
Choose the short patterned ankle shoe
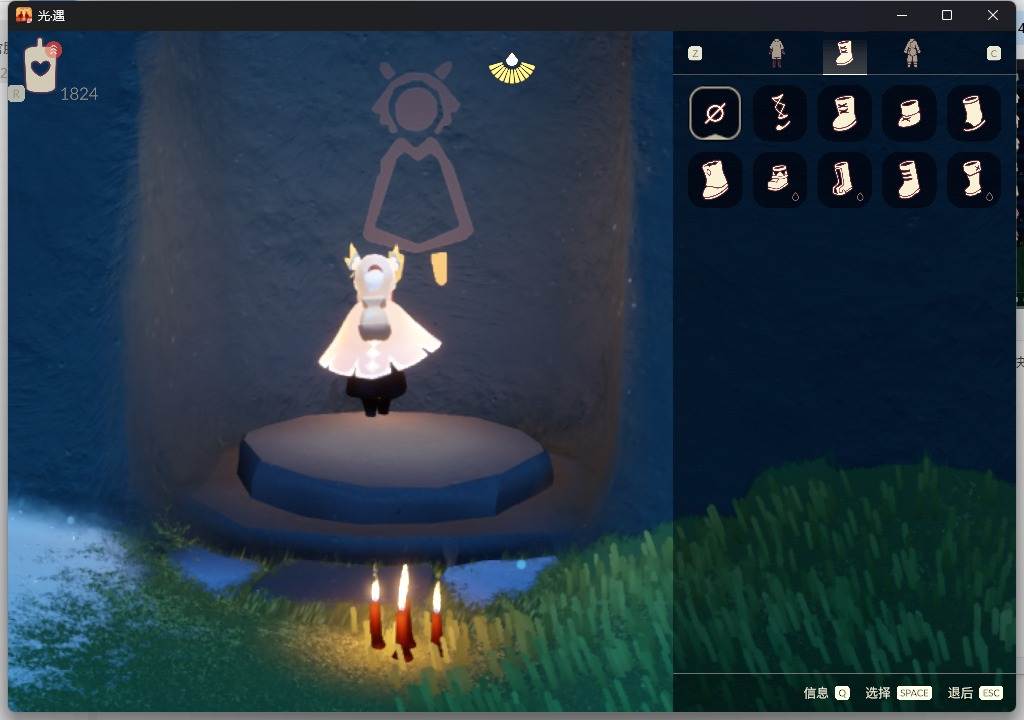(780, 180)
